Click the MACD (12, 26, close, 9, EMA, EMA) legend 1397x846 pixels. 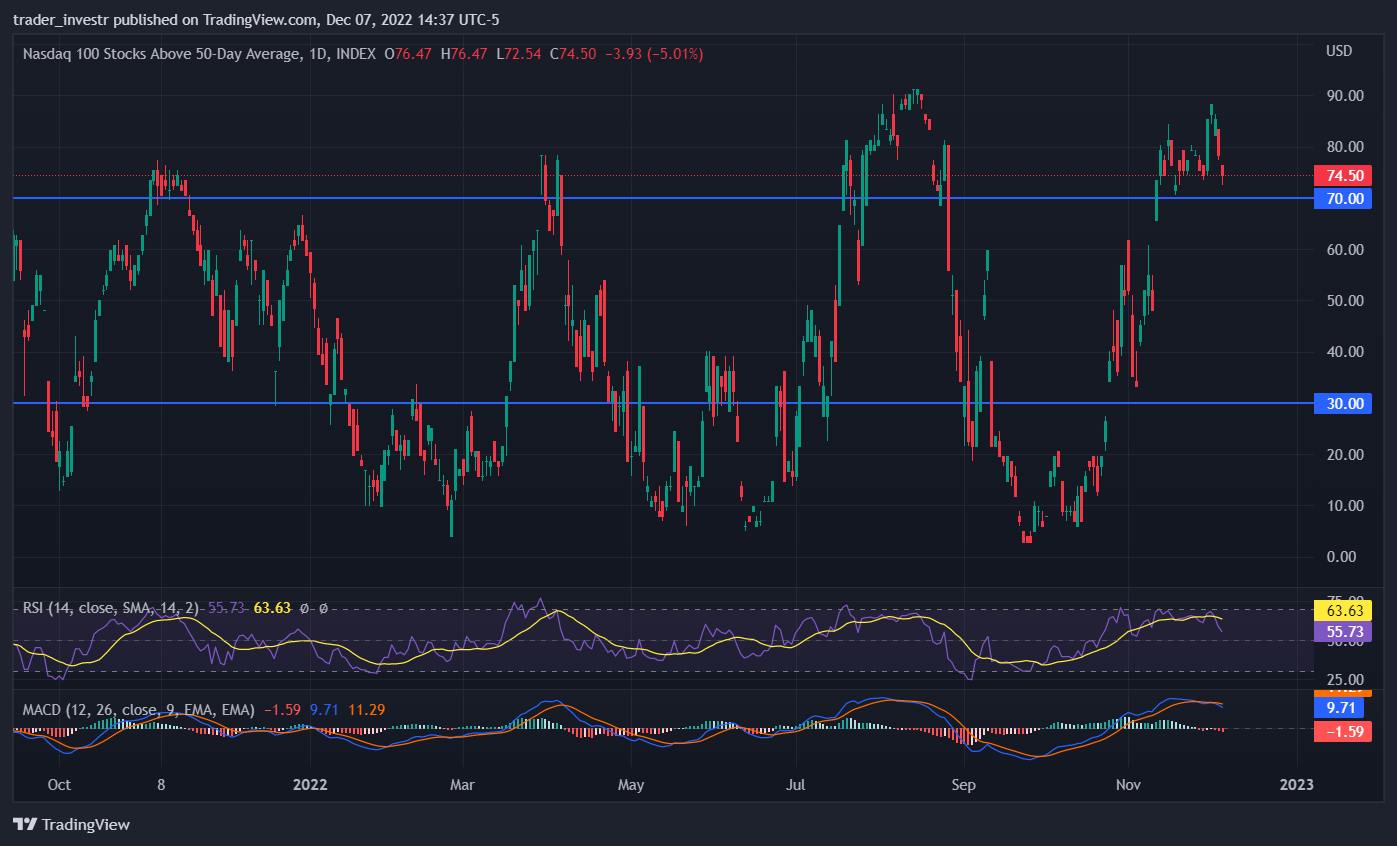pos(139,710)
